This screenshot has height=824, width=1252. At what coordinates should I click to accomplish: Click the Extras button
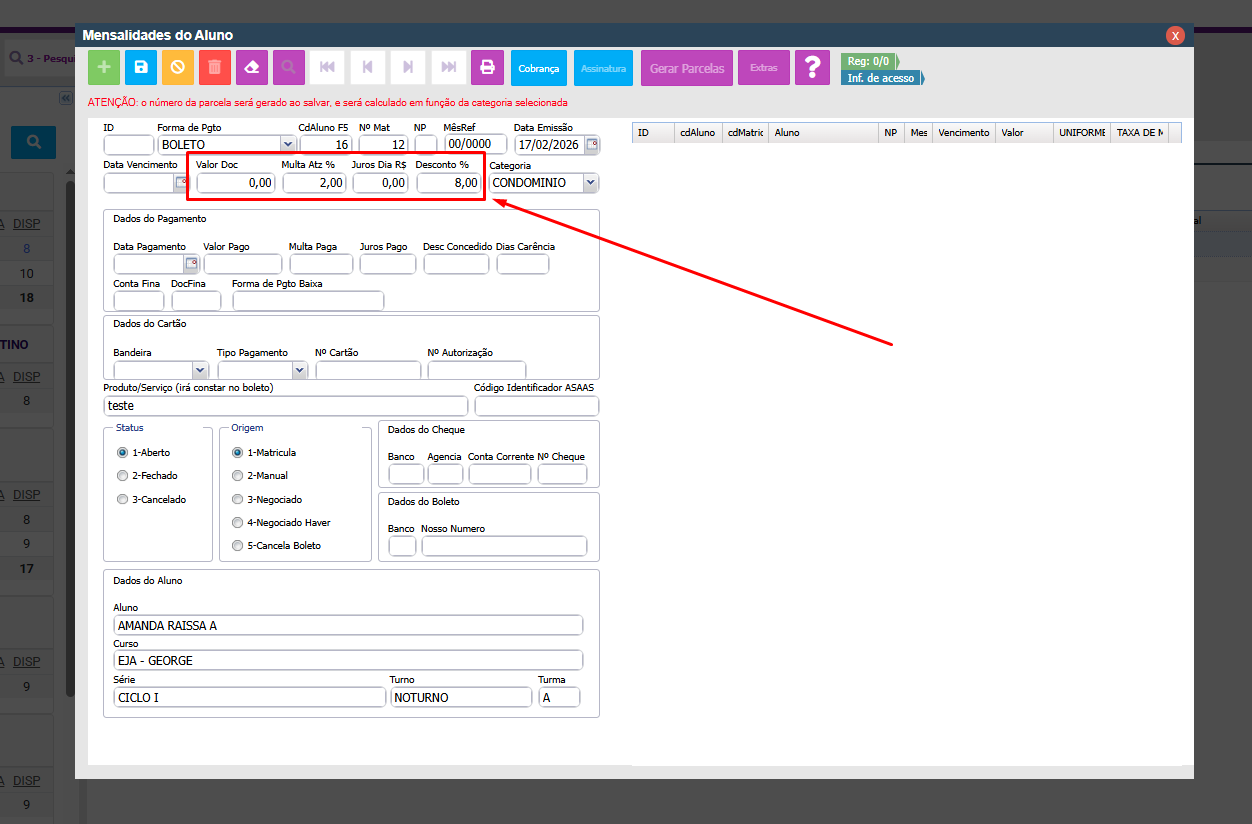tap(763, 68)
